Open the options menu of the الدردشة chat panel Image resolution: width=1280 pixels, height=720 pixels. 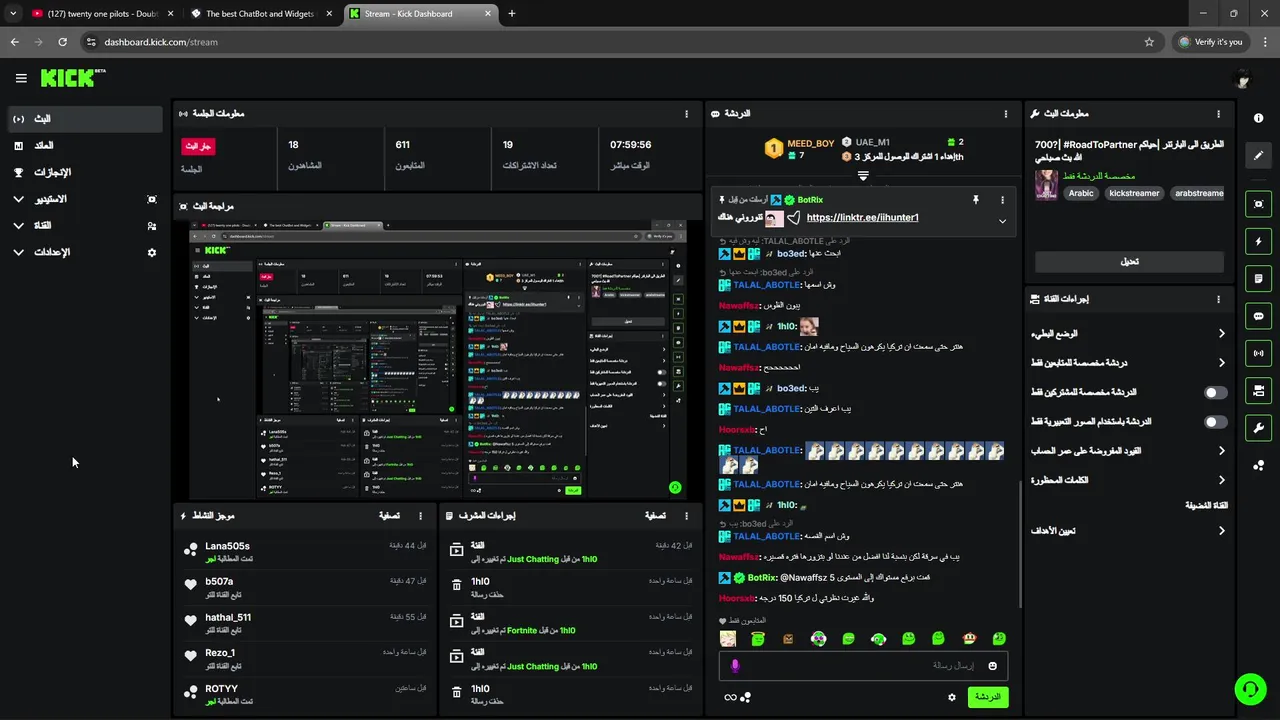click(x=1006, y=114)
